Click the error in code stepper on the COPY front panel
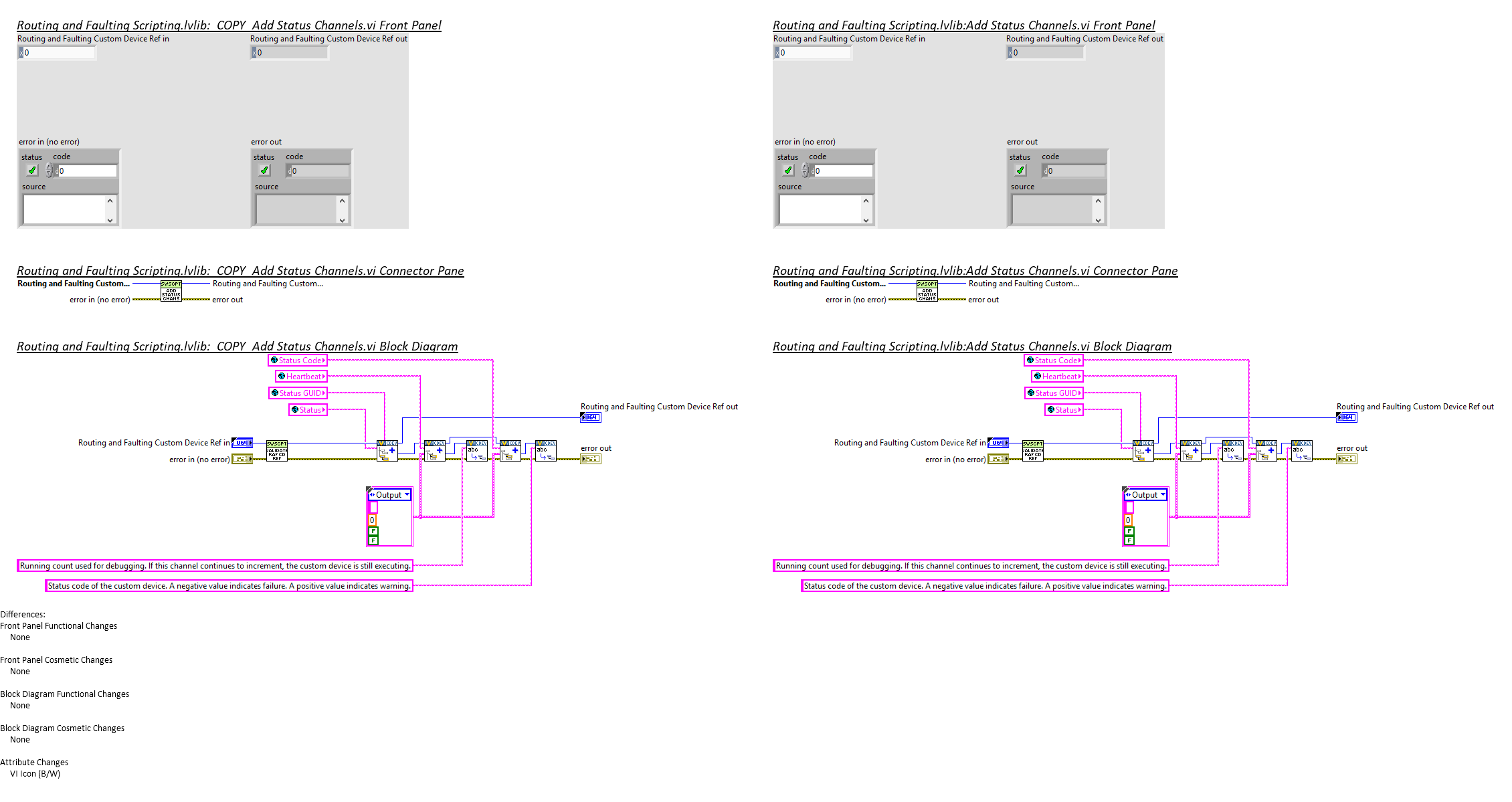Image resolution: width=1512 pixels, height=802 pixels. 49,171
